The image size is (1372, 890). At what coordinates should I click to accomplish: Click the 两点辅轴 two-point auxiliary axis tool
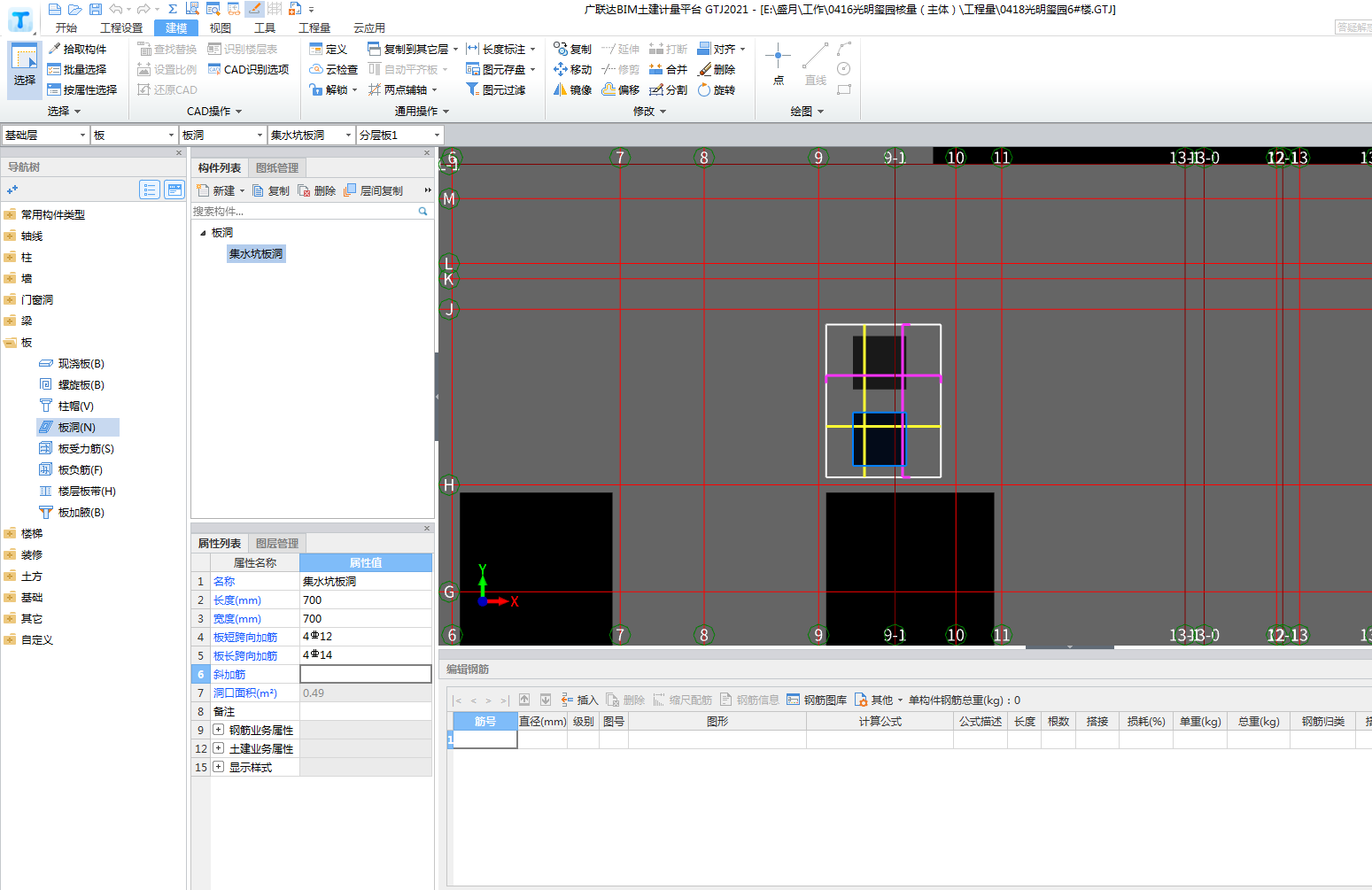coord(403,89)
